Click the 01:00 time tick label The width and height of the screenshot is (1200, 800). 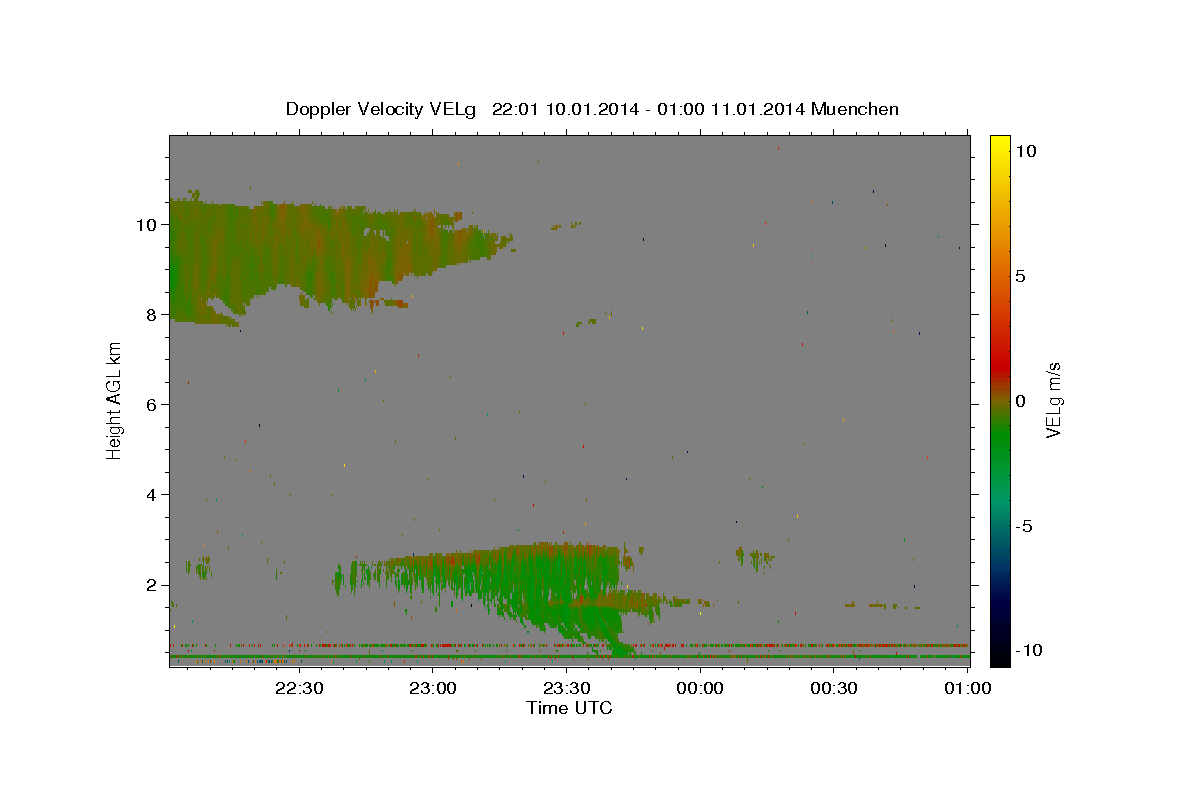pos(967,688)
